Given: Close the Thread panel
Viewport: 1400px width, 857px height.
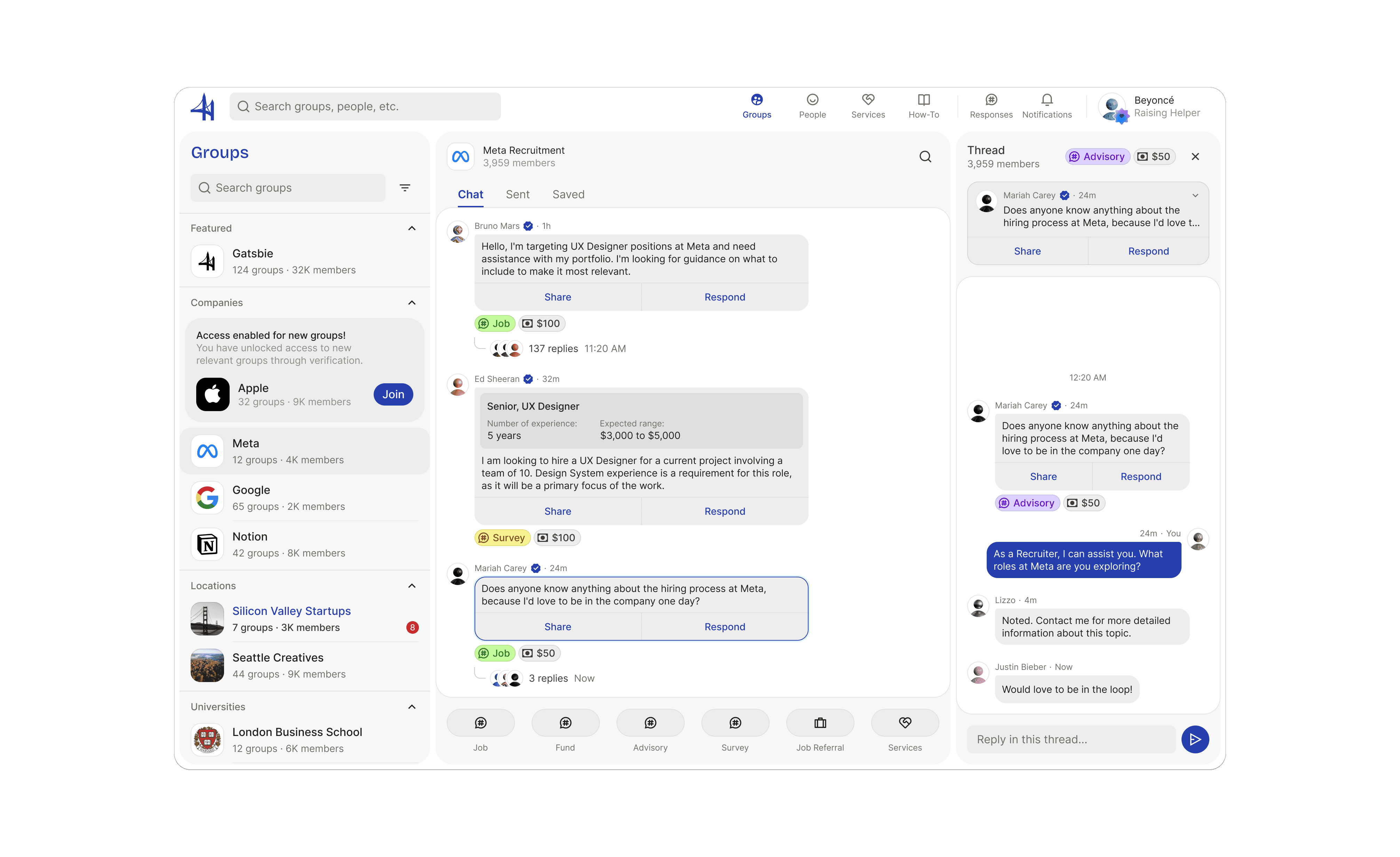Looking at the screenshot, I should pyautogui.click(x=1195, y=157).
